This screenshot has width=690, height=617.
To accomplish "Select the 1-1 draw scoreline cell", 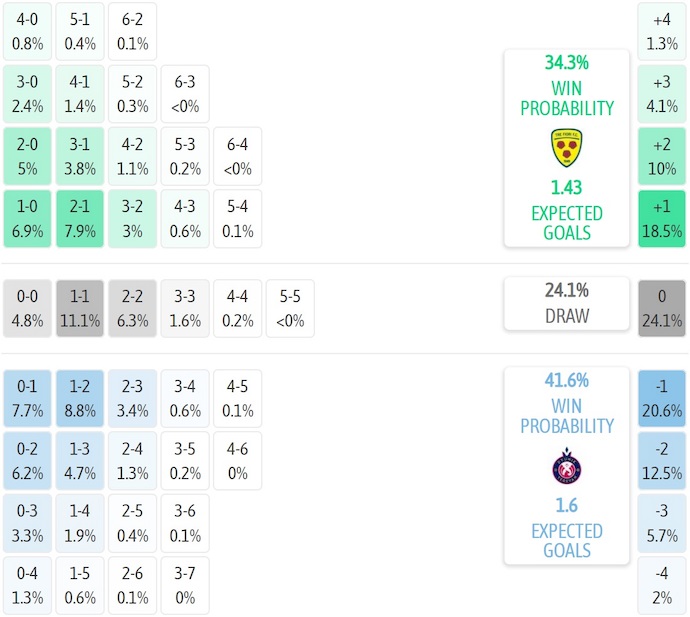I will (x=80, y=308).
